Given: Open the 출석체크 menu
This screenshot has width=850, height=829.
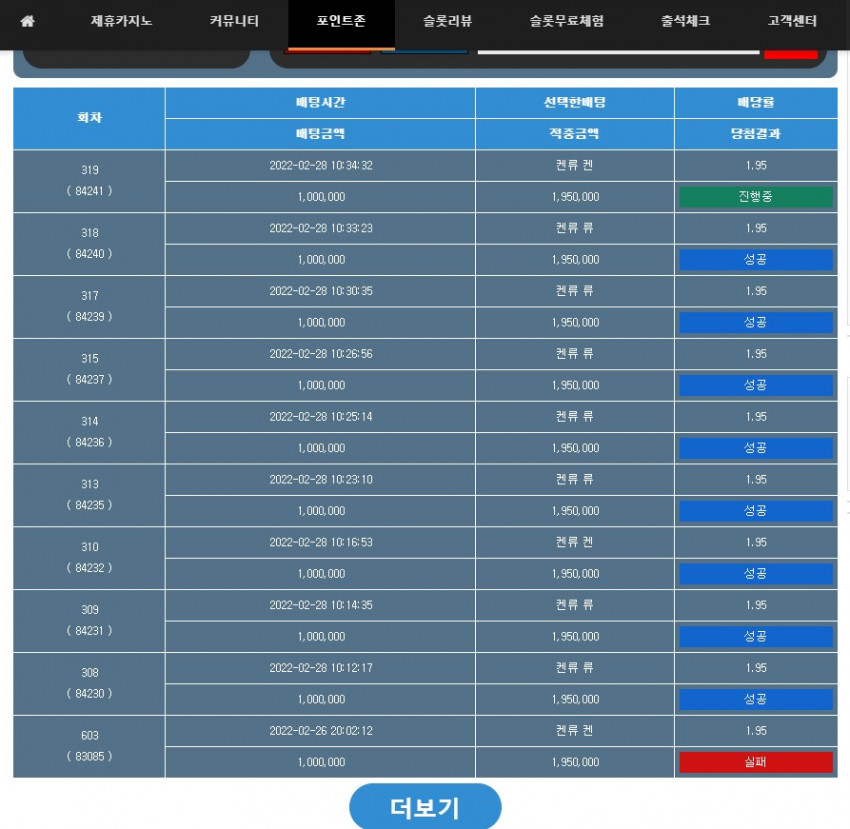Looking at the screenshot, I should (x=685, y=21).
